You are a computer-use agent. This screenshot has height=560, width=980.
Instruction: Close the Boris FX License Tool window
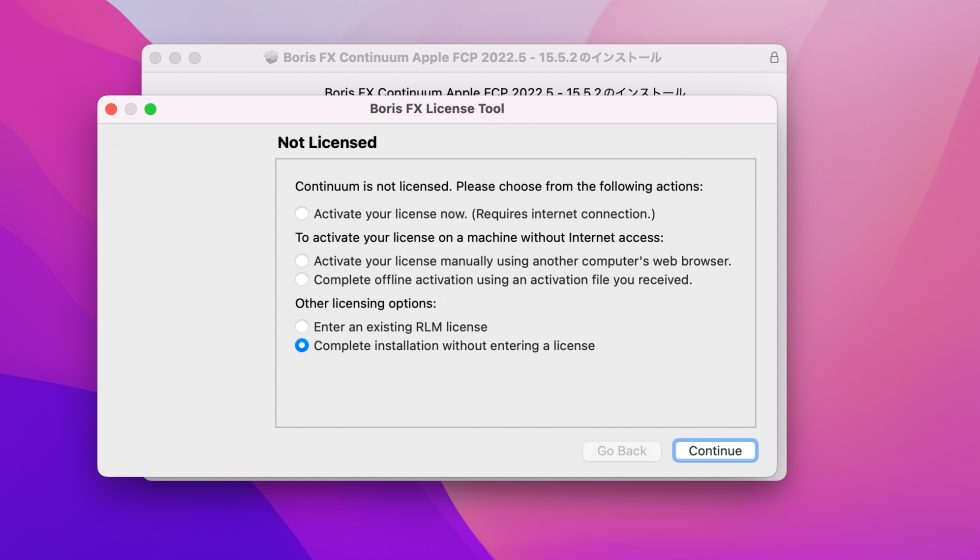[x=111, y=109]
